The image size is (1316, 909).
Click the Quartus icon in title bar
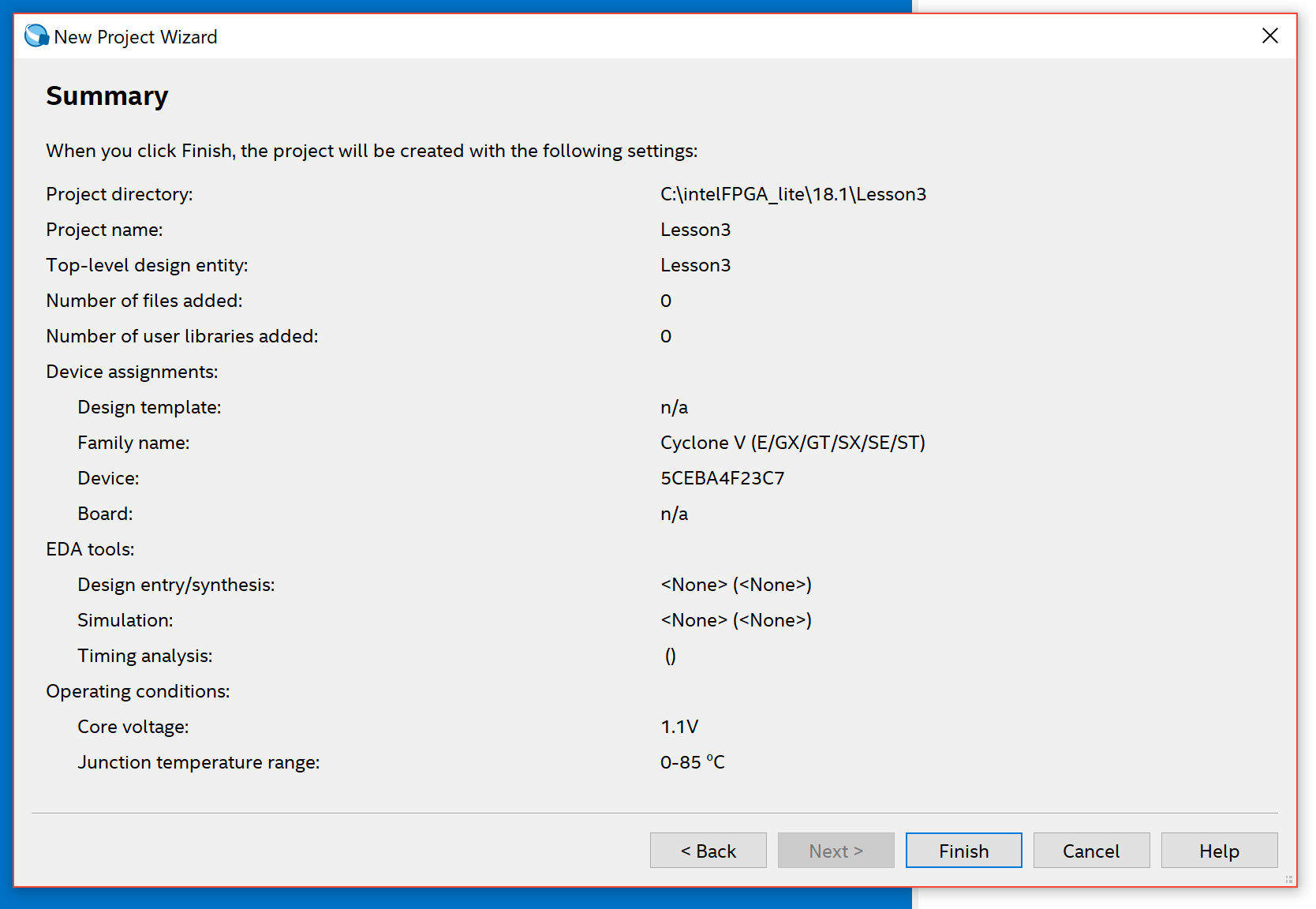[x=36, y=36]
